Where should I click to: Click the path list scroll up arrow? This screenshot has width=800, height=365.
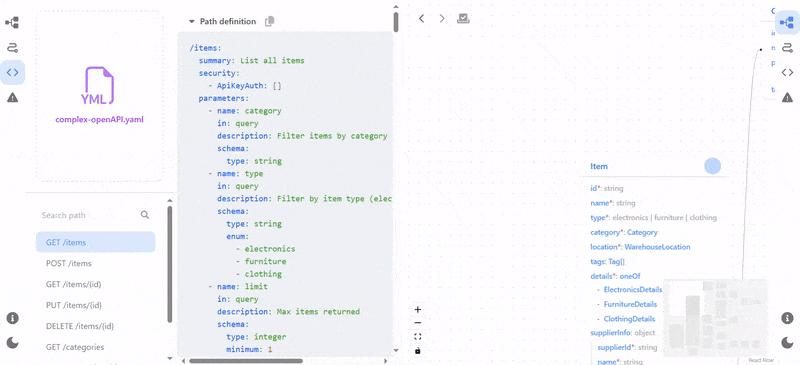(x=169, y=201)
